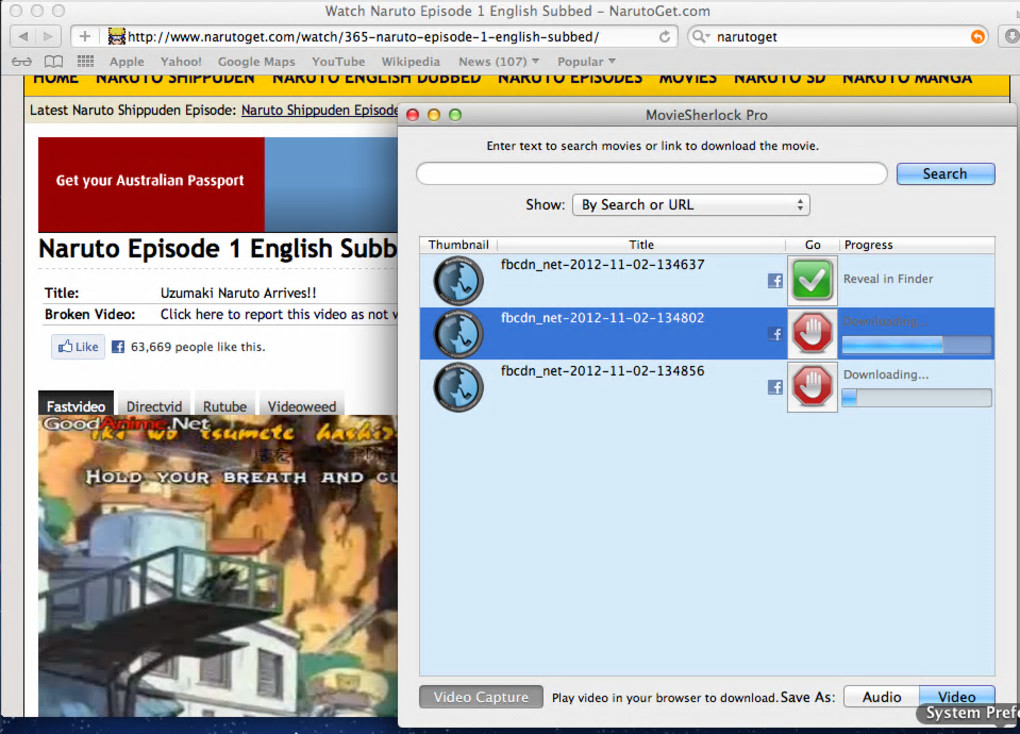1020x734 pixels.
Task: Open Top Sites grid icon
Action: (x=85, y=61)
